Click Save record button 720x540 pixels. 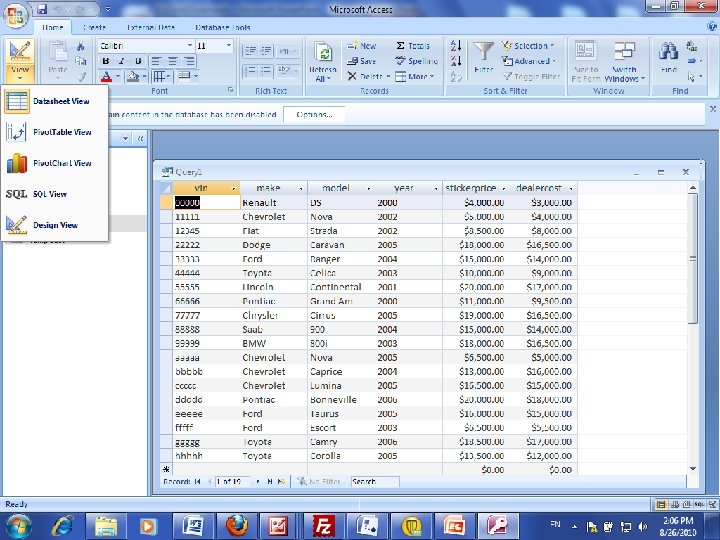pos(362,61)
